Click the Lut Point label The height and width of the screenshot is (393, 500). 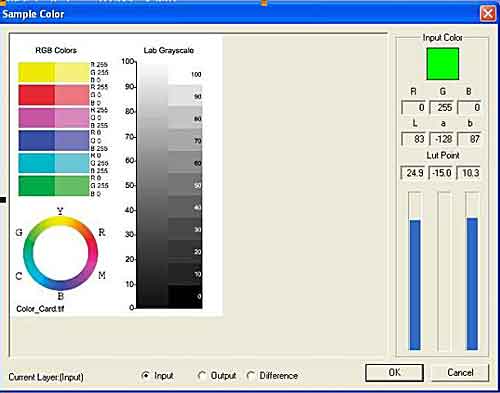pos(443,155)
